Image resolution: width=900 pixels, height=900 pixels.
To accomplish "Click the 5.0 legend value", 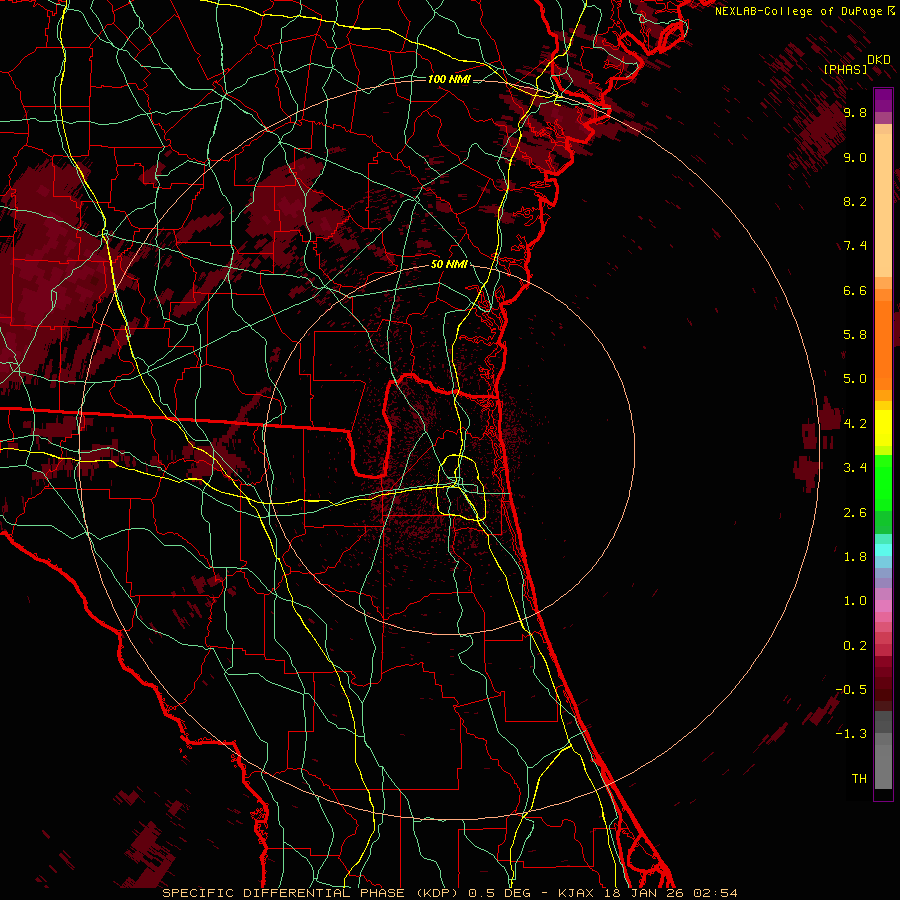I will tap(855, 379).
